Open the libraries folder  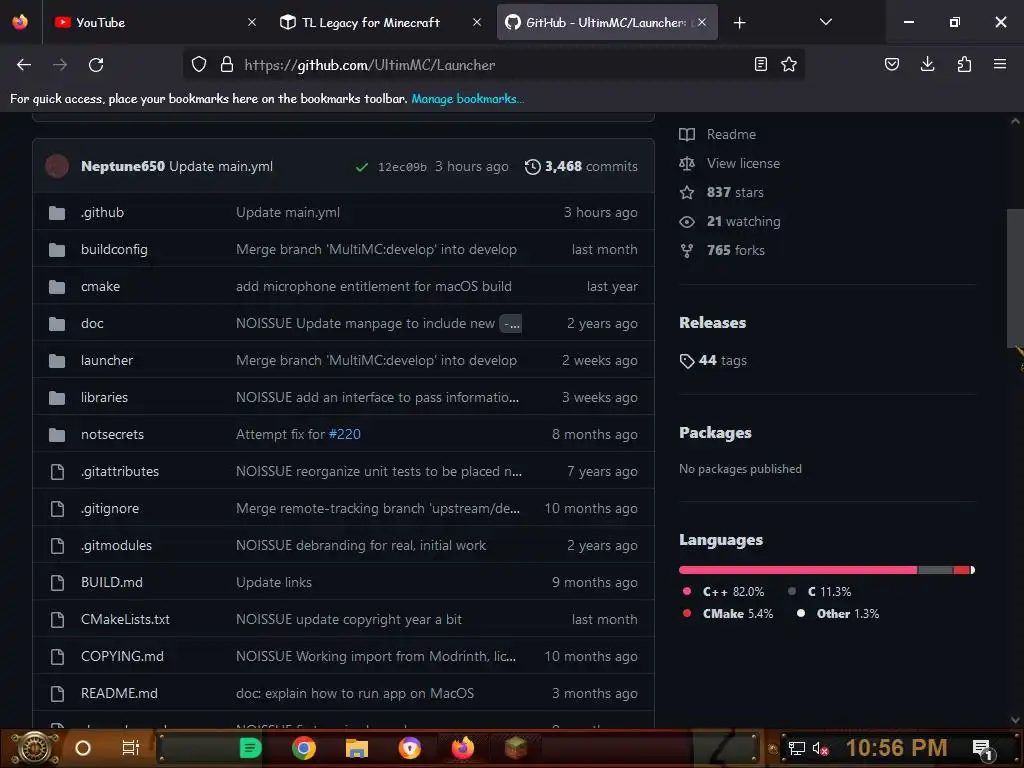point(104,397)
